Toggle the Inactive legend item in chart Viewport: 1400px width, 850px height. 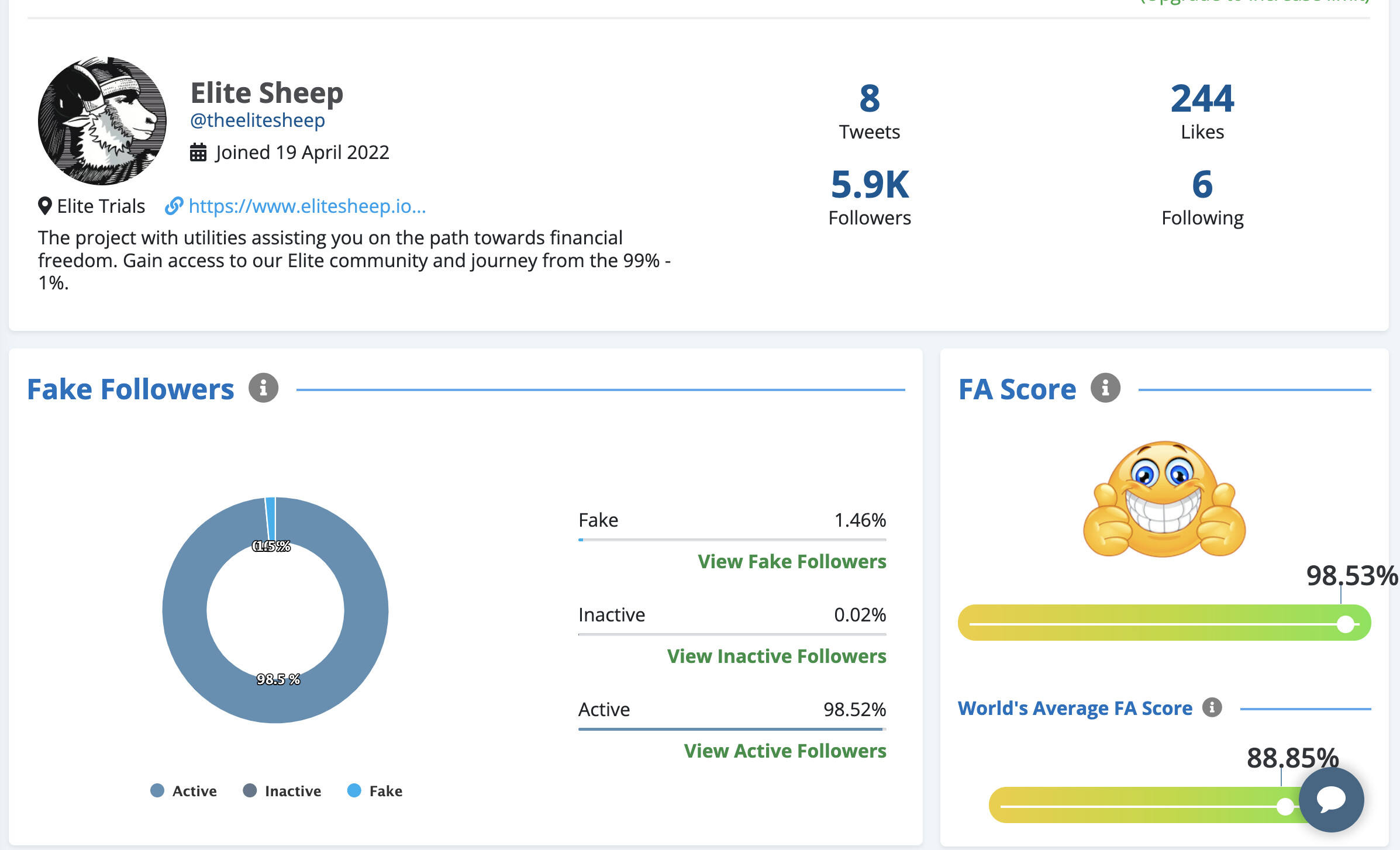point(282,791)
